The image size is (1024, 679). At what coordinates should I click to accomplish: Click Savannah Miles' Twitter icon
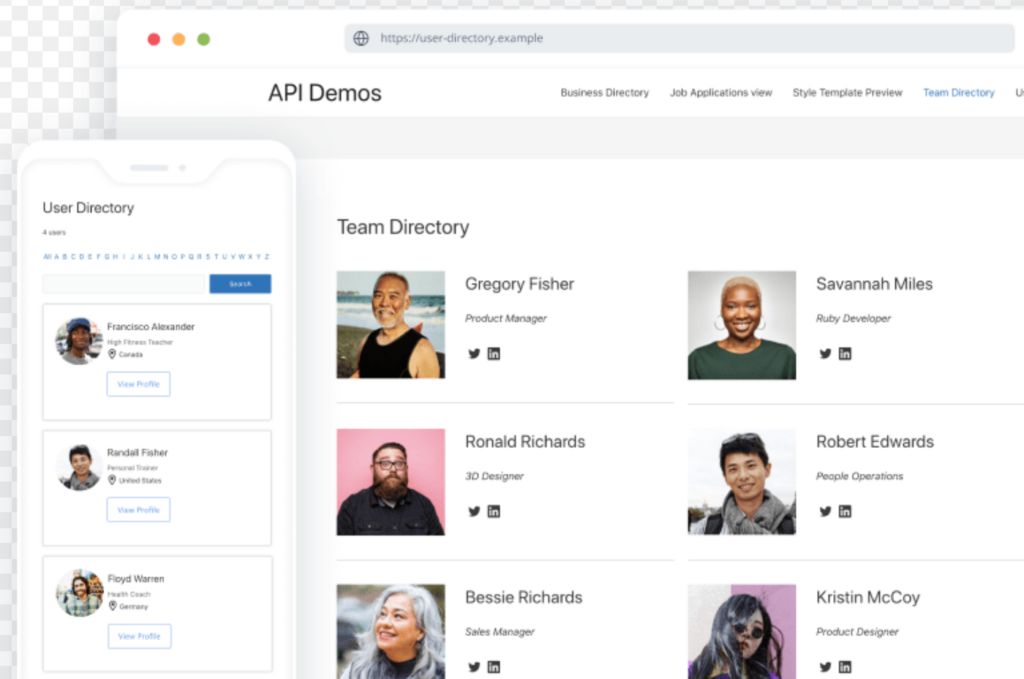point(825,353)
